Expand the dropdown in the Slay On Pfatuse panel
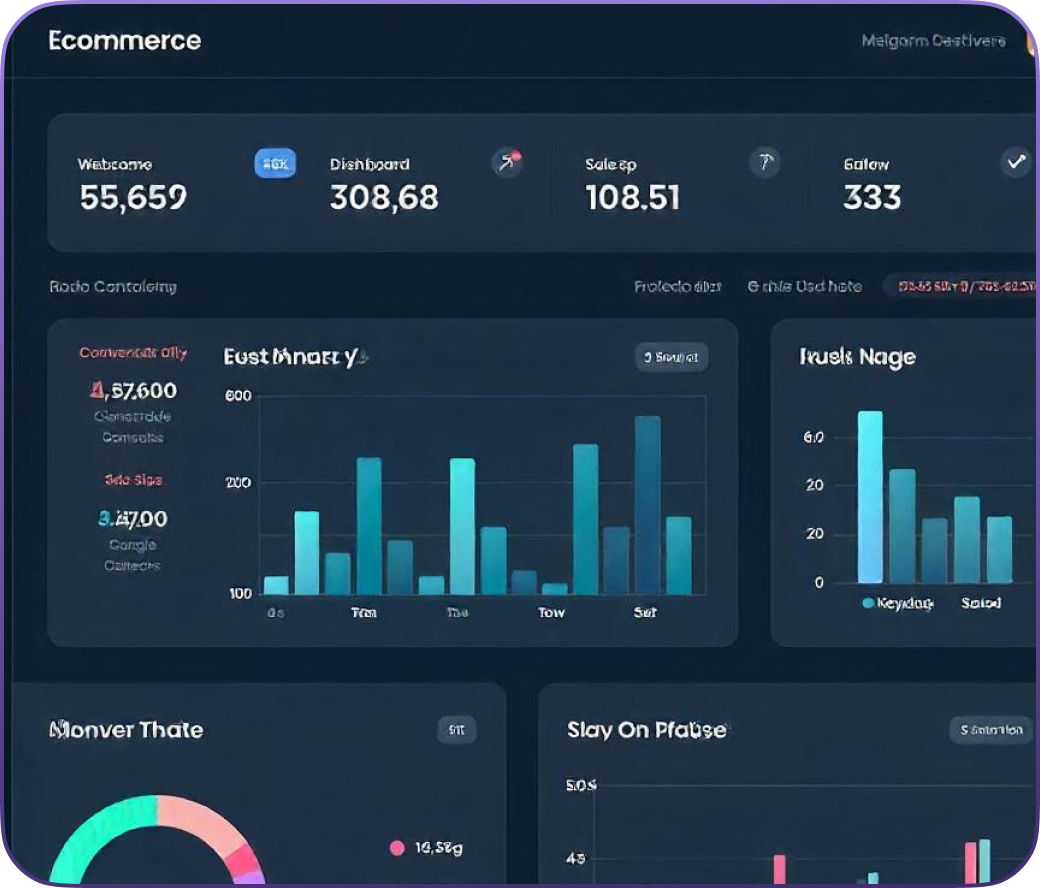 pos(990,730)
